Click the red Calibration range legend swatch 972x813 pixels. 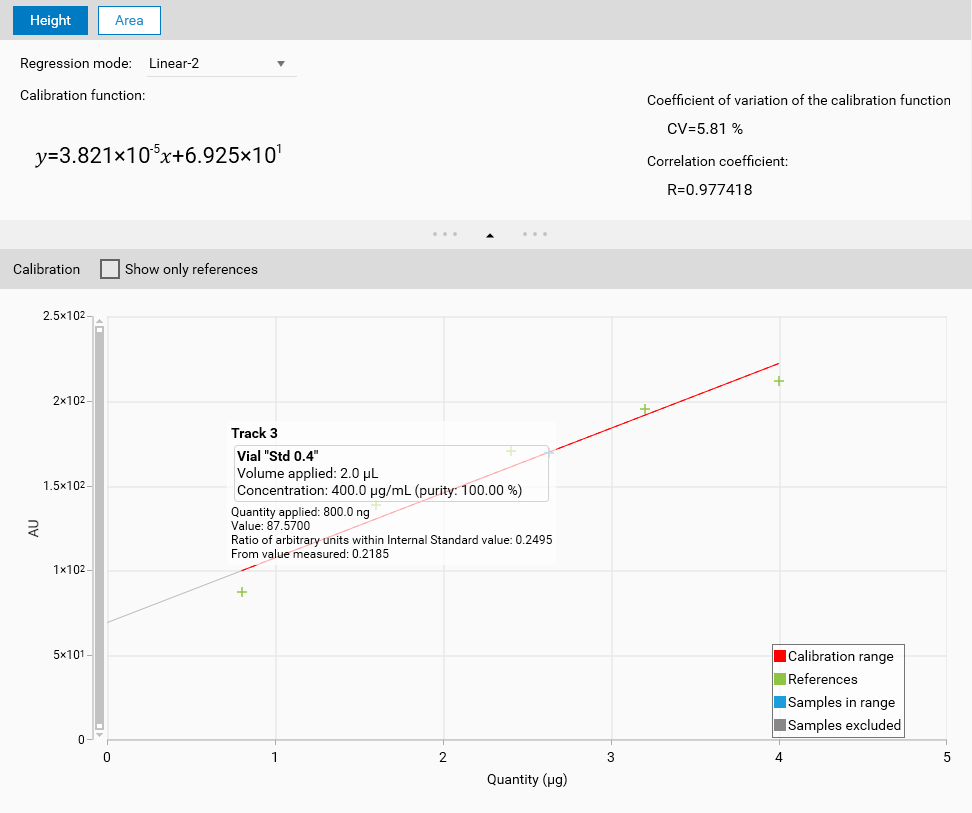tap(780, 656)
